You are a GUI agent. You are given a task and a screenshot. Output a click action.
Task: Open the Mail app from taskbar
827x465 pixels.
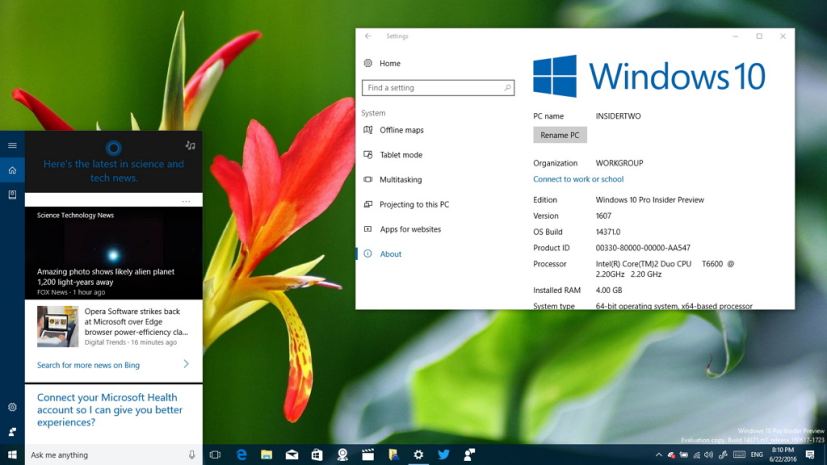[x=292, y=454]
